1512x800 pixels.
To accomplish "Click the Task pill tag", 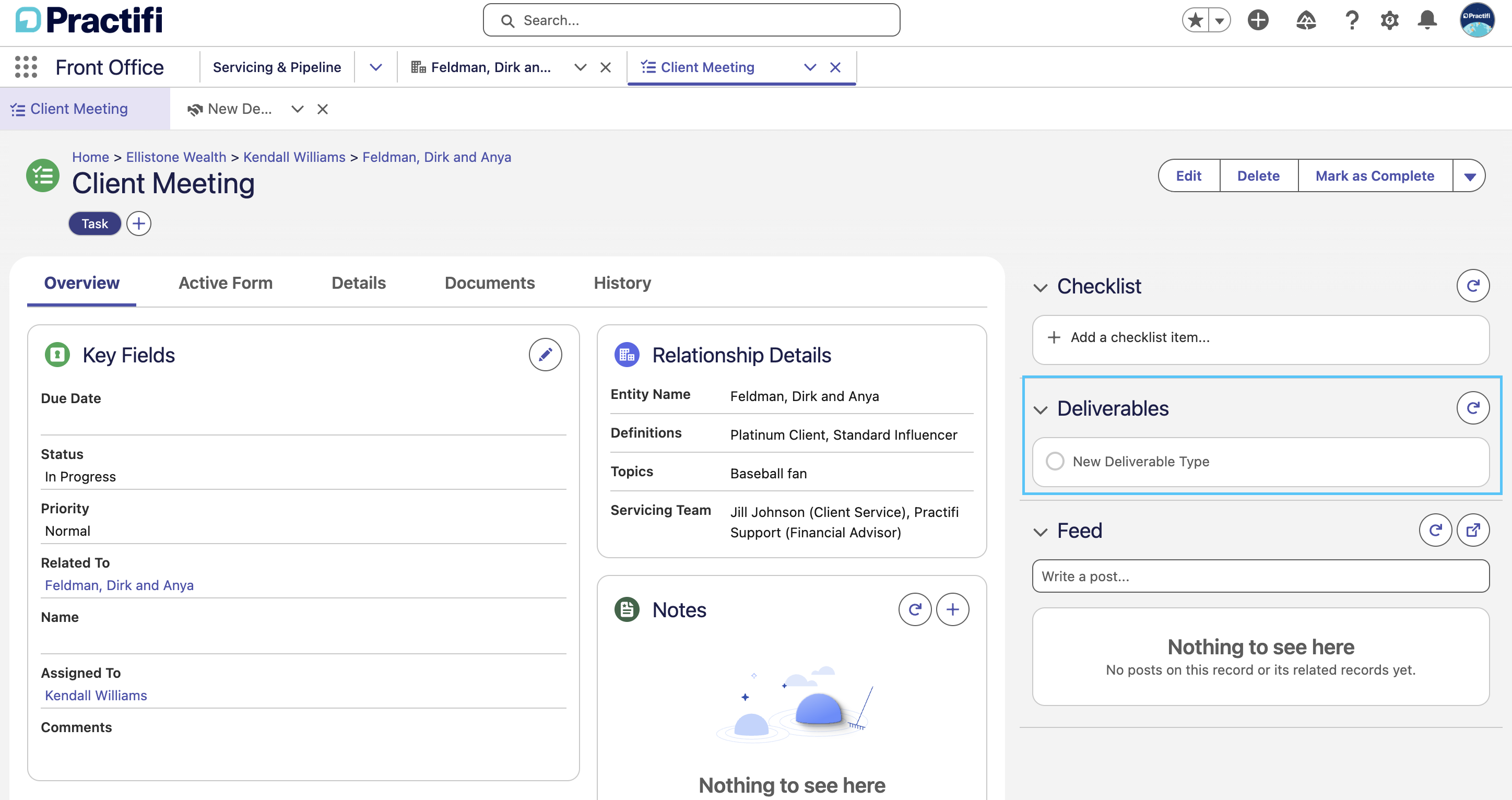I will (95, 223).
